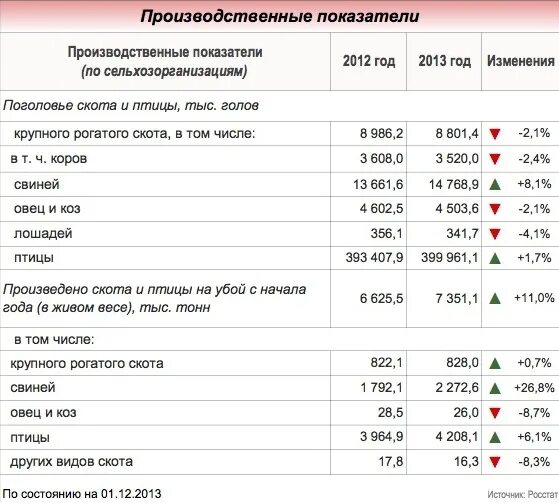Screen dimensions: 559x503
Task: Click the value 8 801,4
Action: coord(457,134)
